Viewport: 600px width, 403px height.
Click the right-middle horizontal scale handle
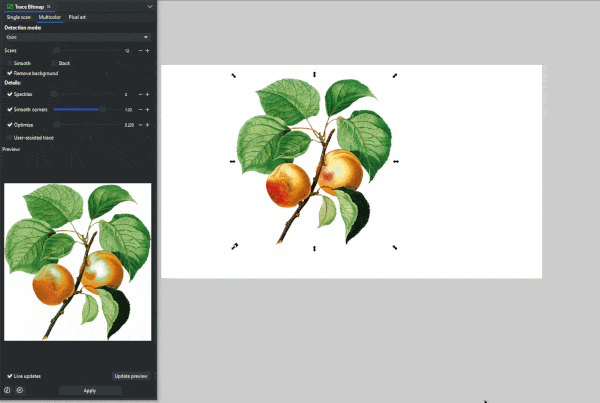pyautogui.click(x=396, y=162)
